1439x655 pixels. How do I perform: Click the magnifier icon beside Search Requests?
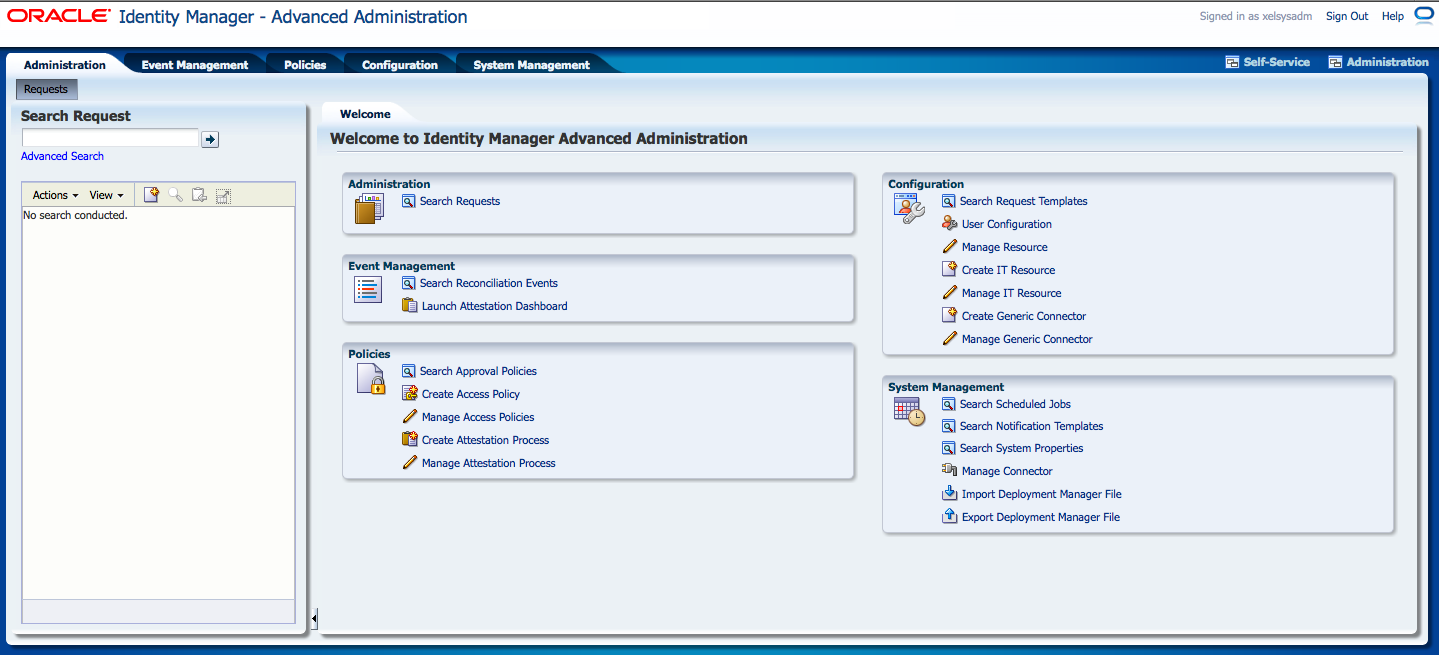(408, 201)
